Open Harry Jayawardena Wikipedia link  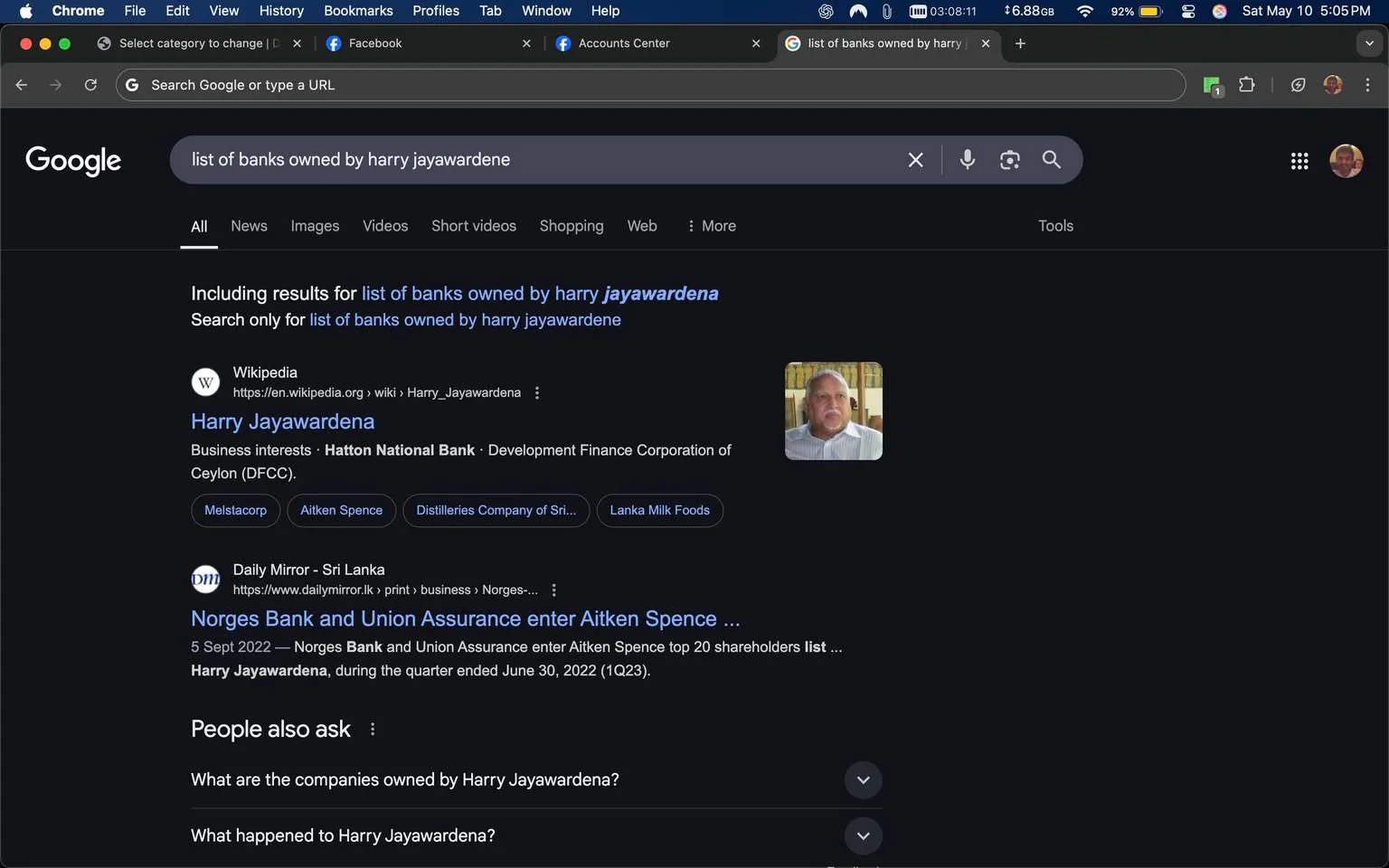coord(282,422)
